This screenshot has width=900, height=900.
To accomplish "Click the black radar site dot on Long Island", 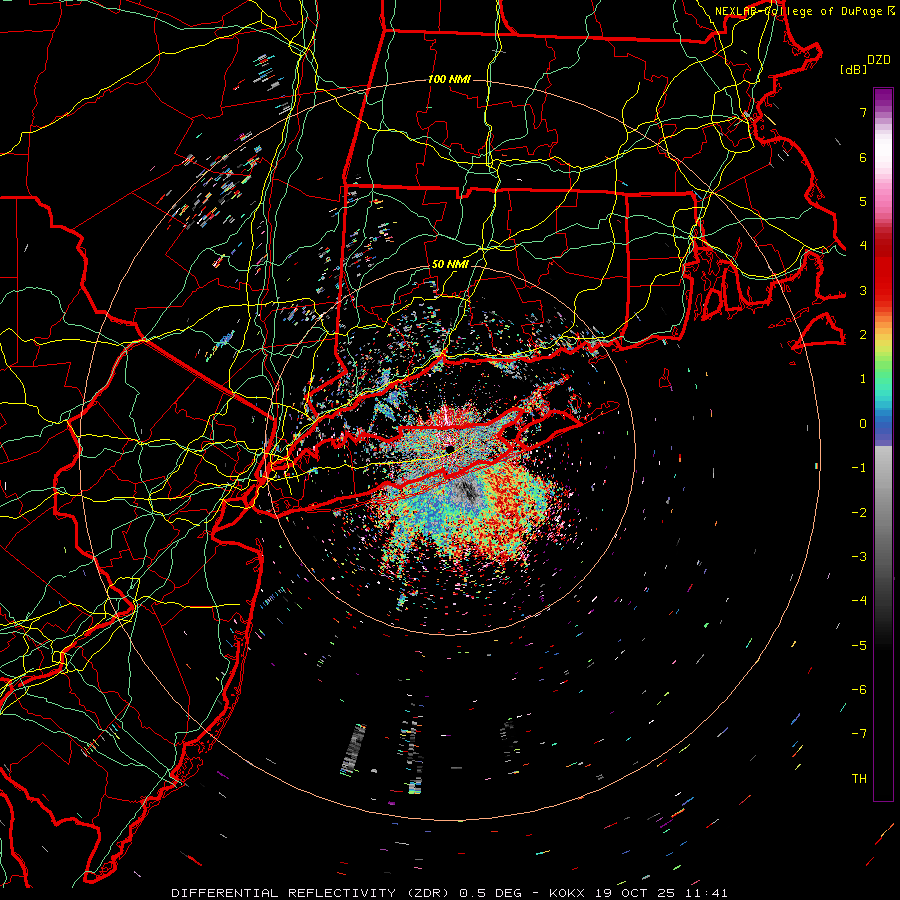I will [x=450, y=448].
